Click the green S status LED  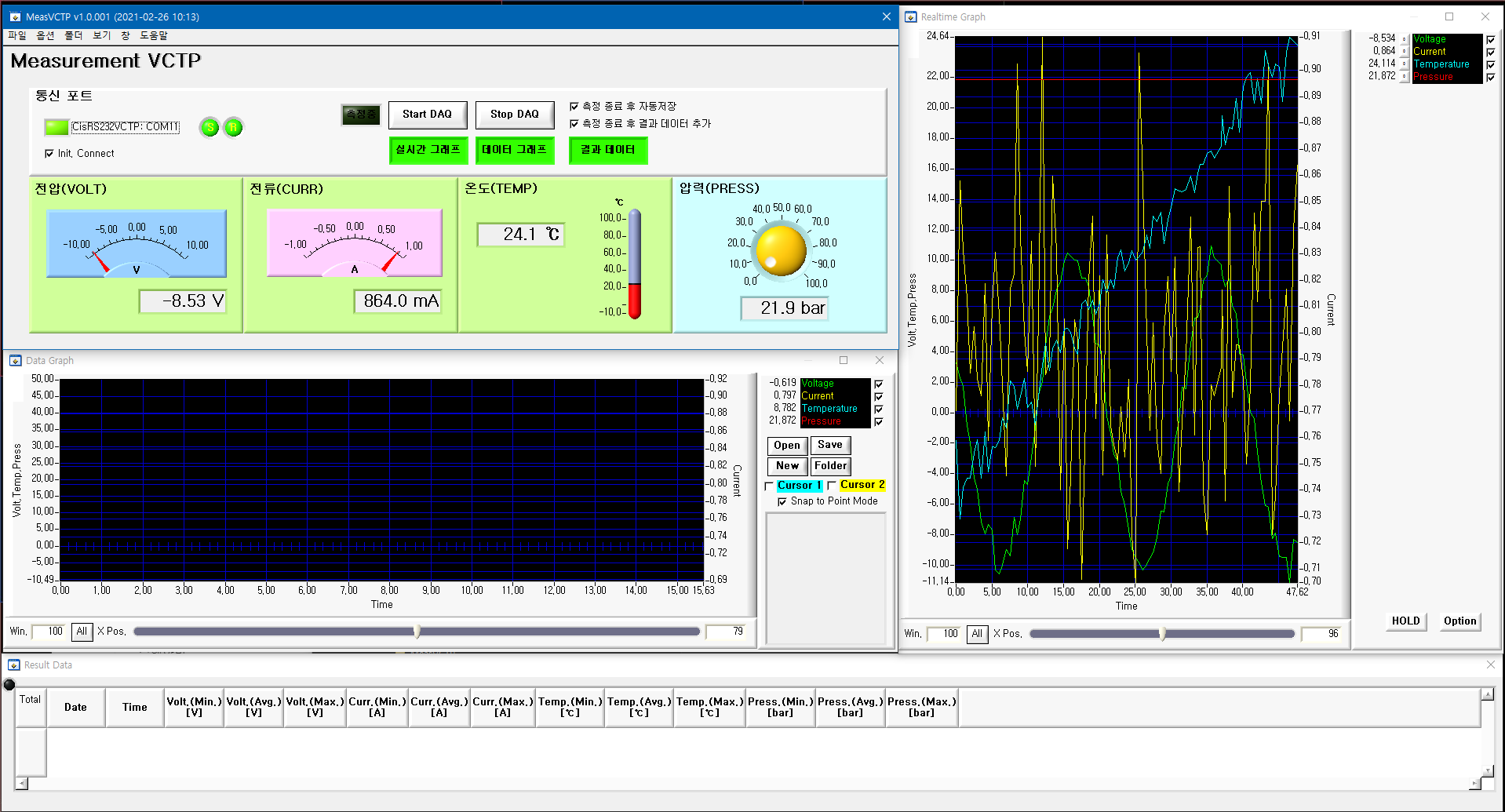tap(210, 127)
